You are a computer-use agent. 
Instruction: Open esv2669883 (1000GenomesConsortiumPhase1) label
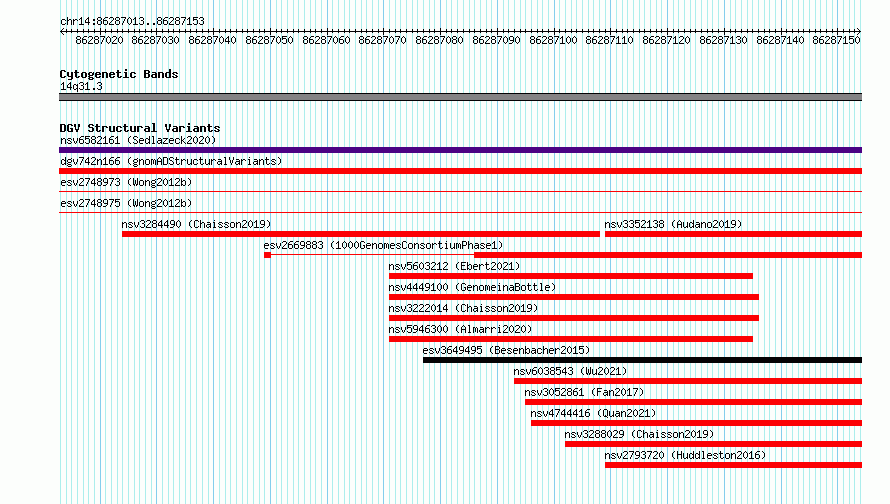(x=383, y=245)
